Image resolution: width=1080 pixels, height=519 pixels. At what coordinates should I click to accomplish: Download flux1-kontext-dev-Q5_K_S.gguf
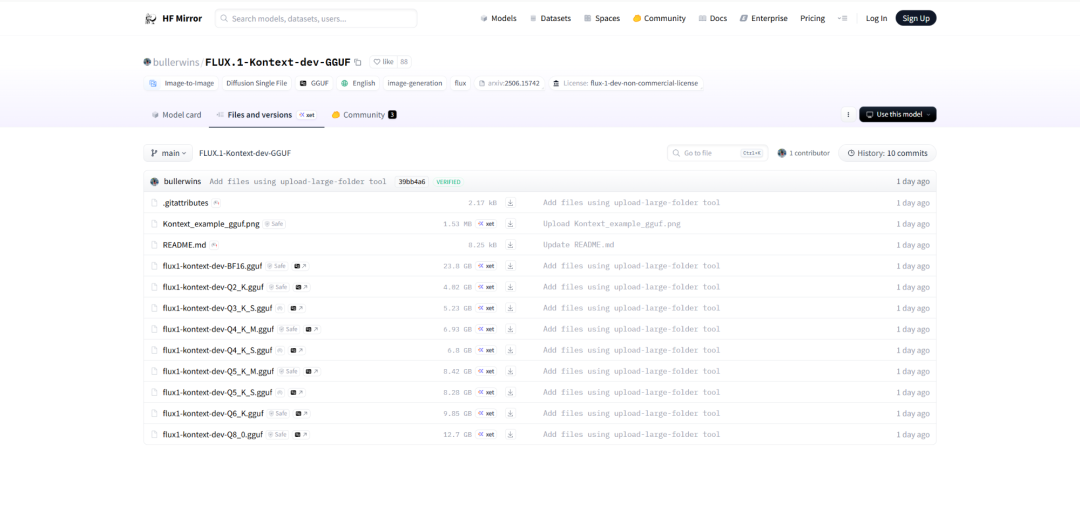coord(510,392)
